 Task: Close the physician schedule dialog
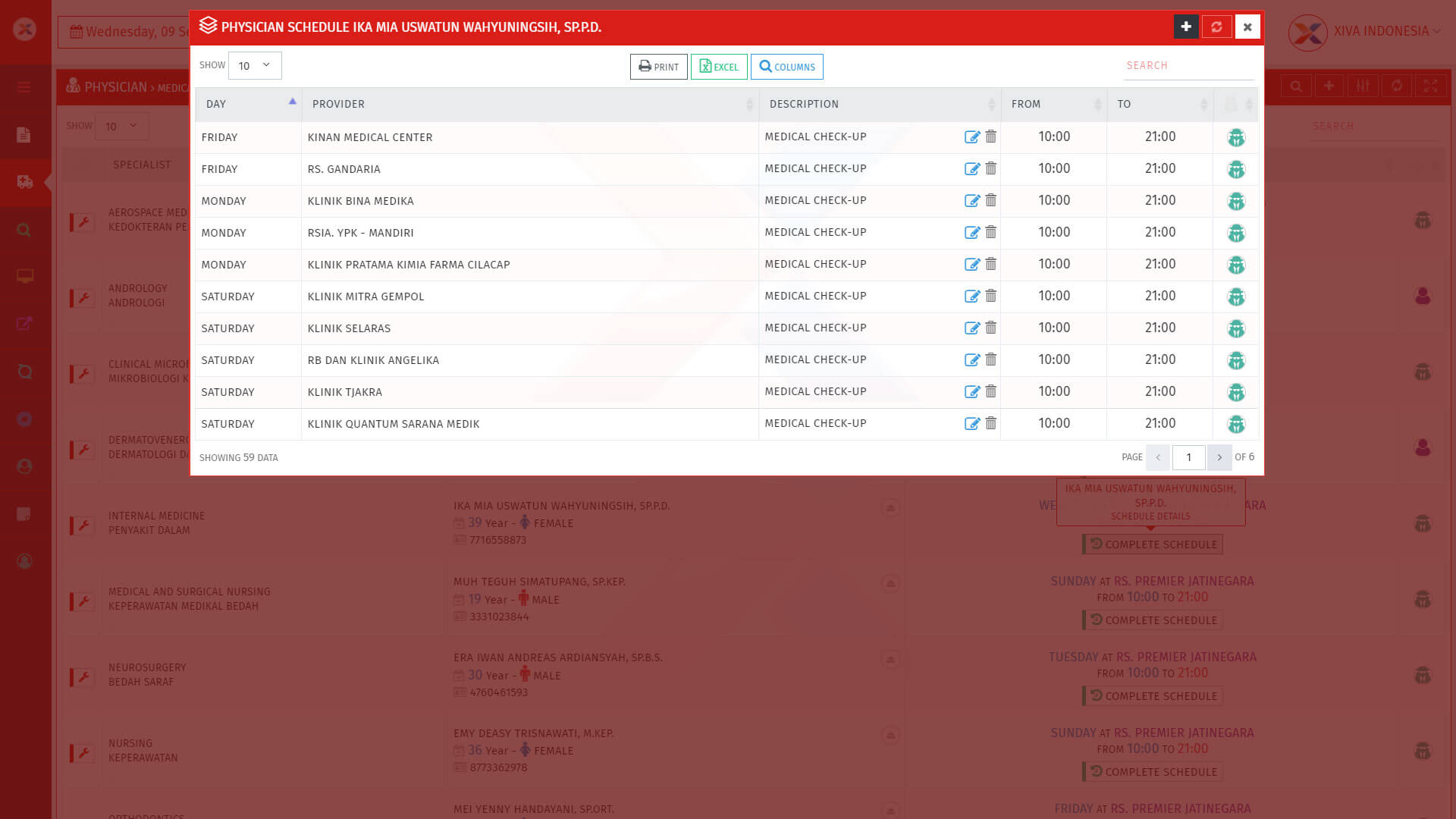1247,27
